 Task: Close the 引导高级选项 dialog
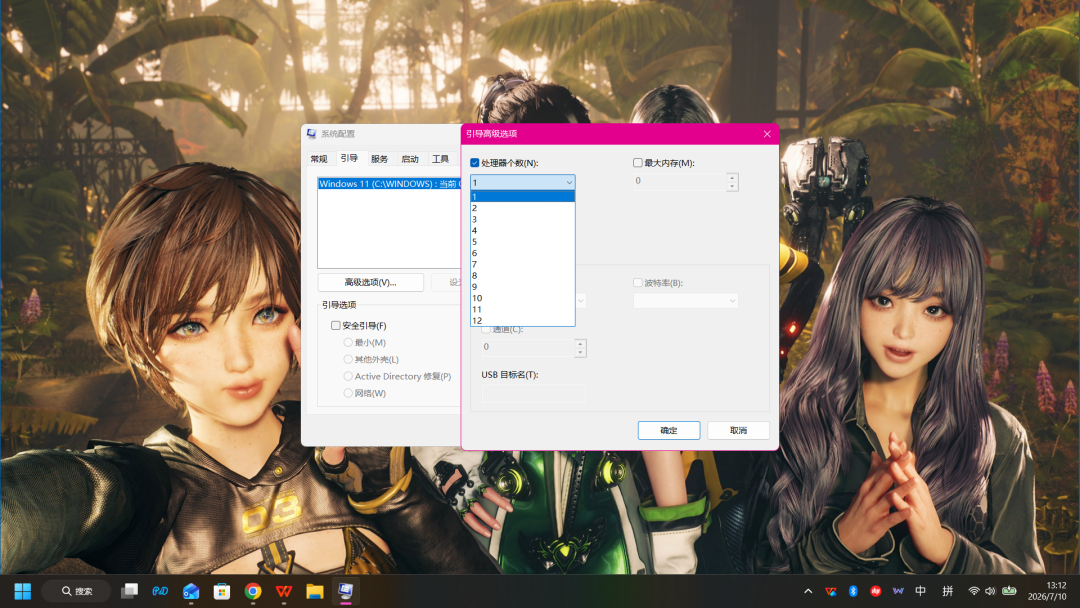(x=767, y=134)
